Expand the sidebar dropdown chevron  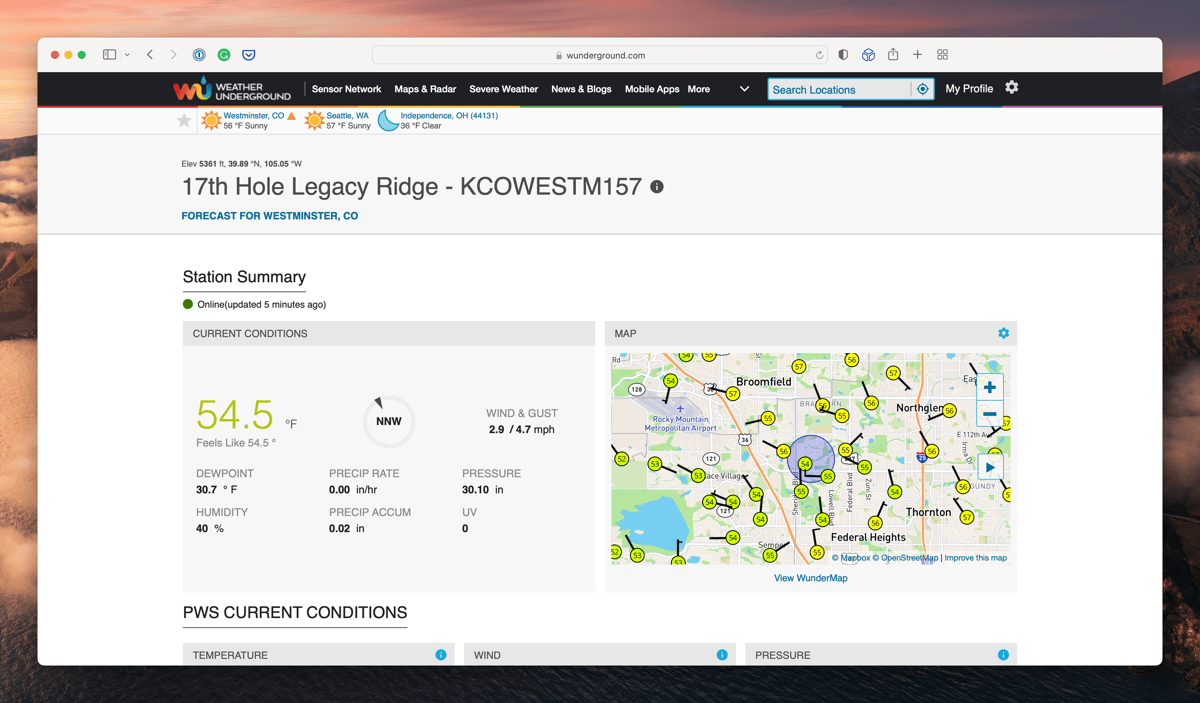[127, 55]
